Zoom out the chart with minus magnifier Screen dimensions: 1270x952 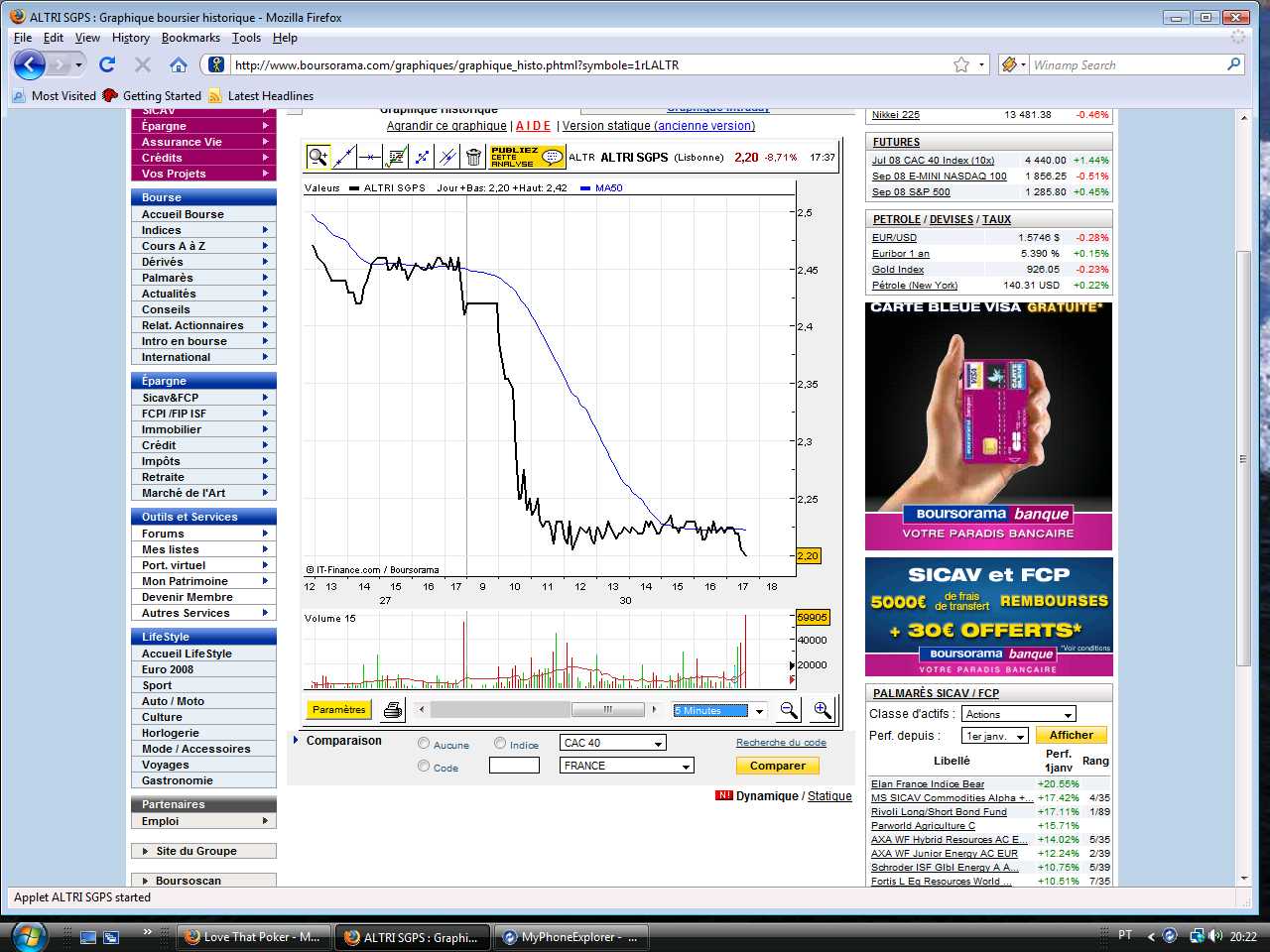coord(789,710)
